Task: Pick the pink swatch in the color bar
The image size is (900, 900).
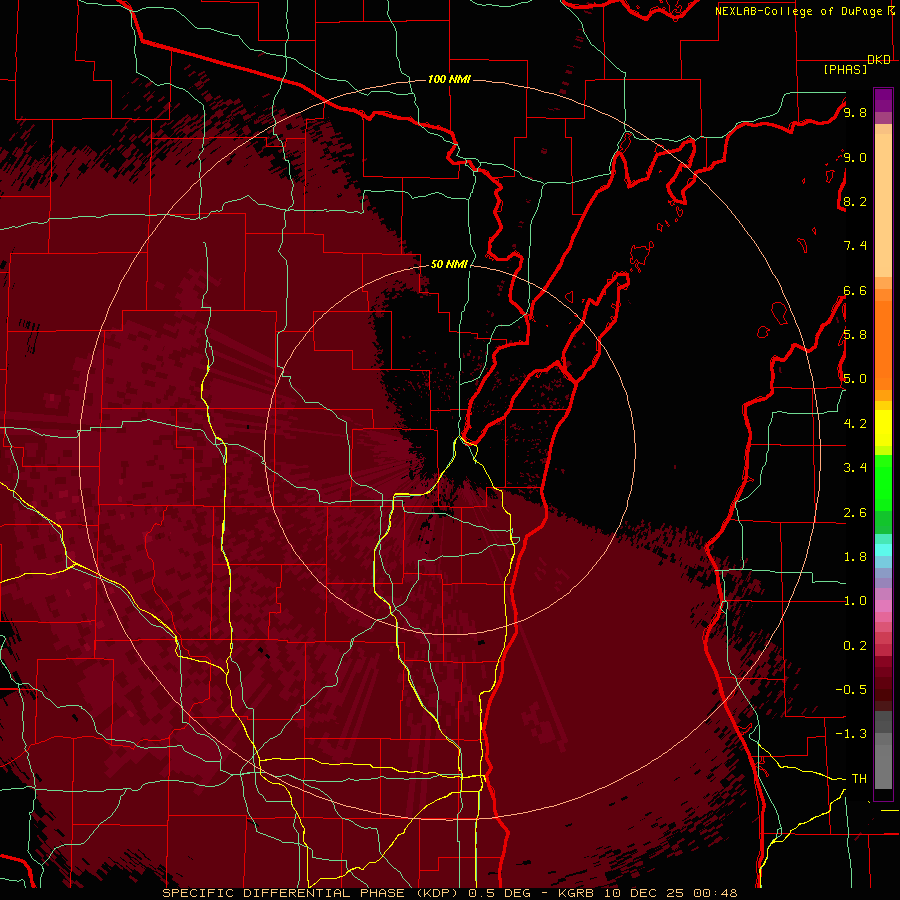Action: tap(883, 605)
